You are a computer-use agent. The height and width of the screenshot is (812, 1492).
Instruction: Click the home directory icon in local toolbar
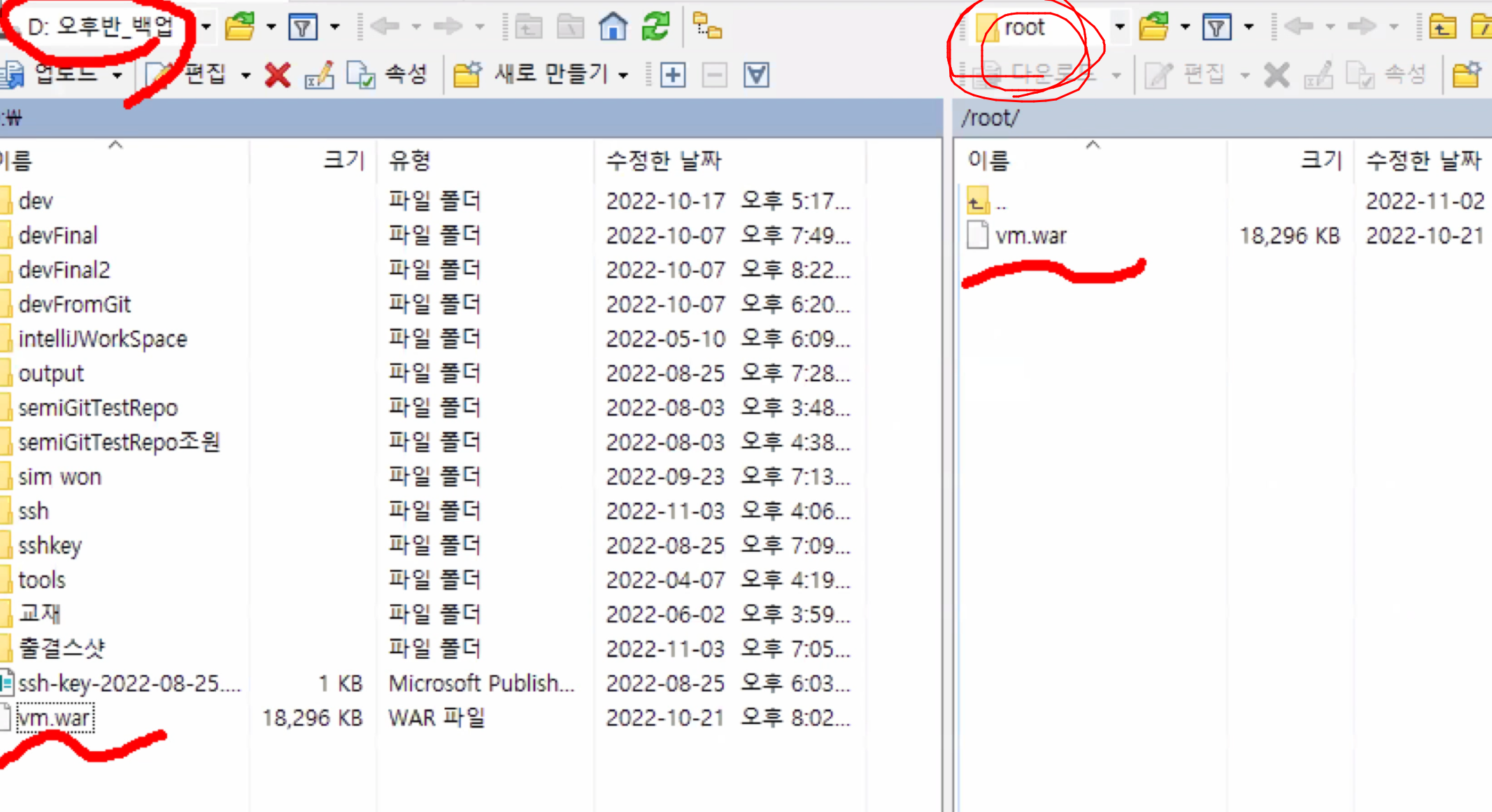(x=613, y=27)
